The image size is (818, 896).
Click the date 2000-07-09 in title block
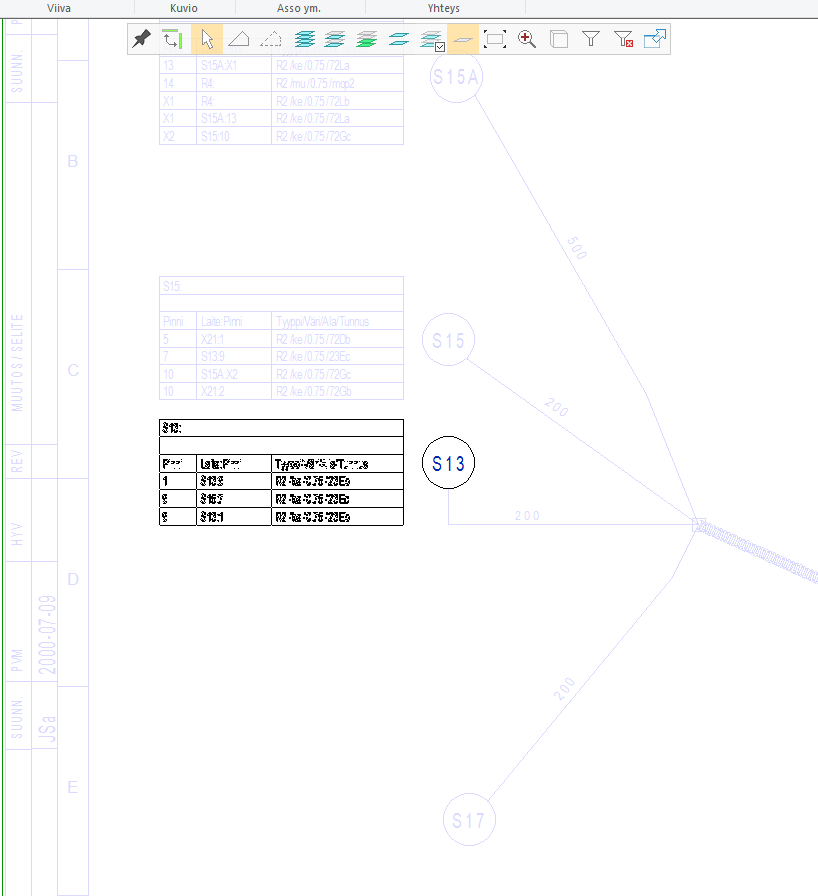coord(47,634)
